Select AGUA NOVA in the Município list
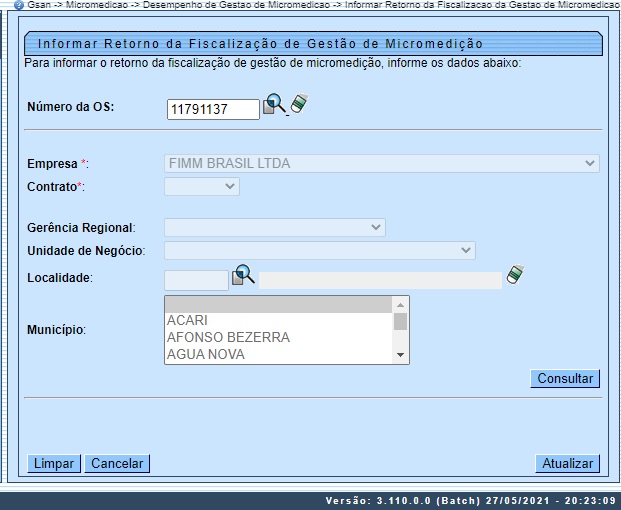 click(x=278, y=354)
